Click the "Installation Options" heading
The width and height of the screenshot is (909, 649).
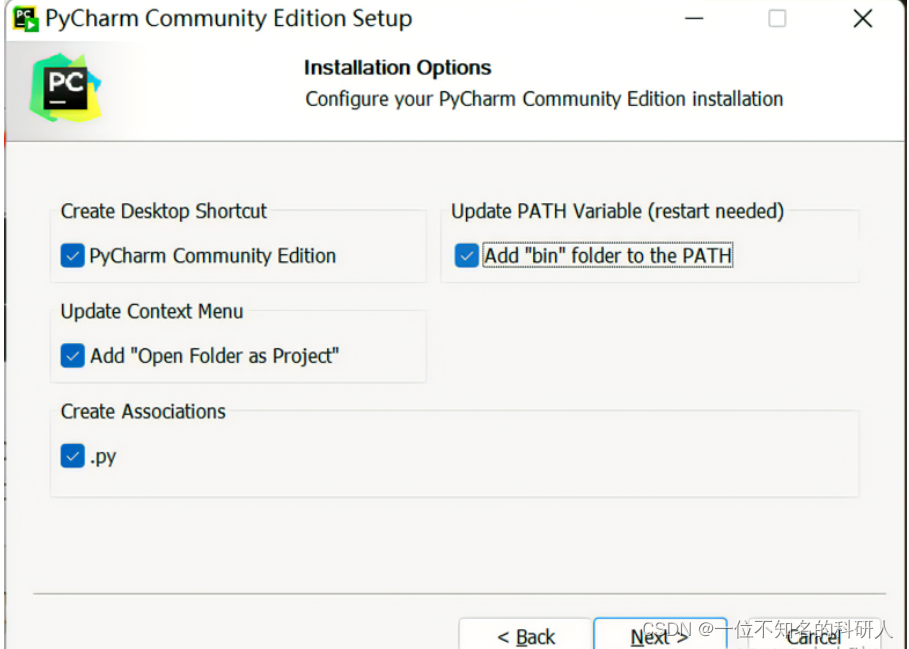(x=398, y=68)
